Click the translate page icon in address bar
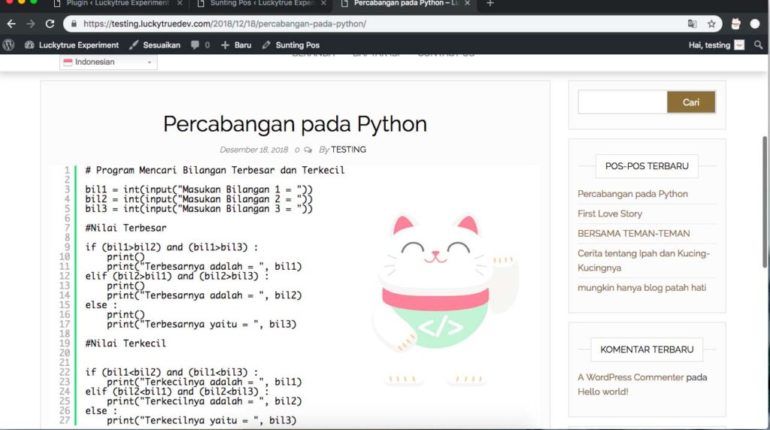The image size is (770, 430). pyautogui.click(x=691, y=23)
